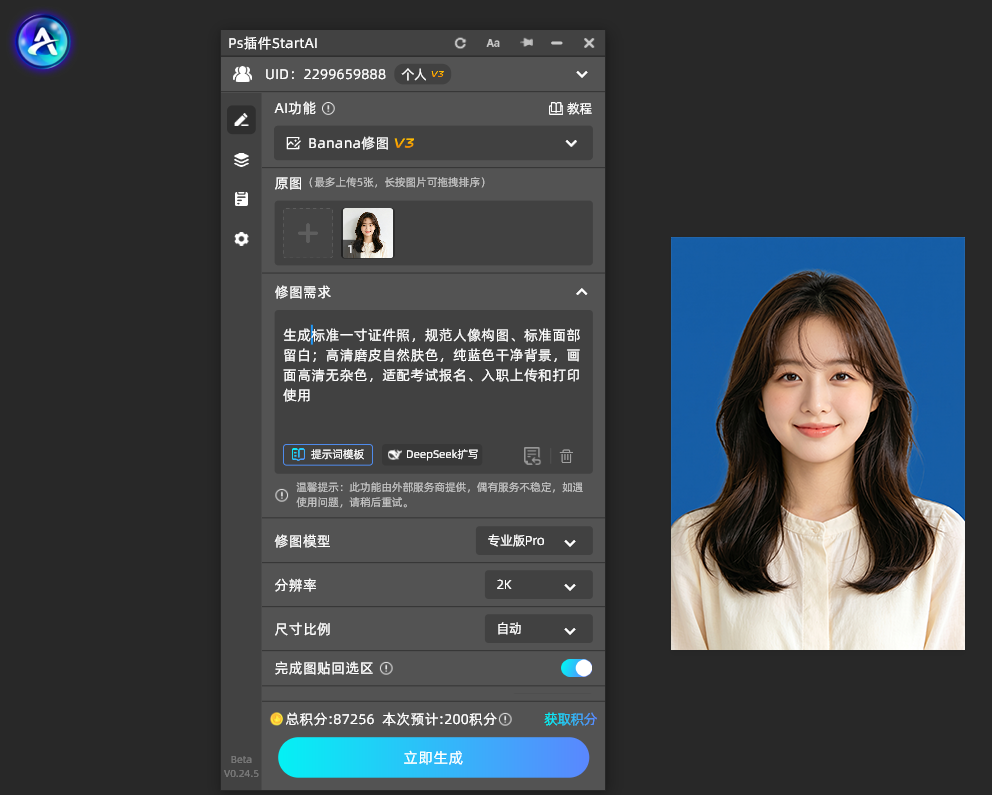Click the 立即生成 button

[433, 758]
